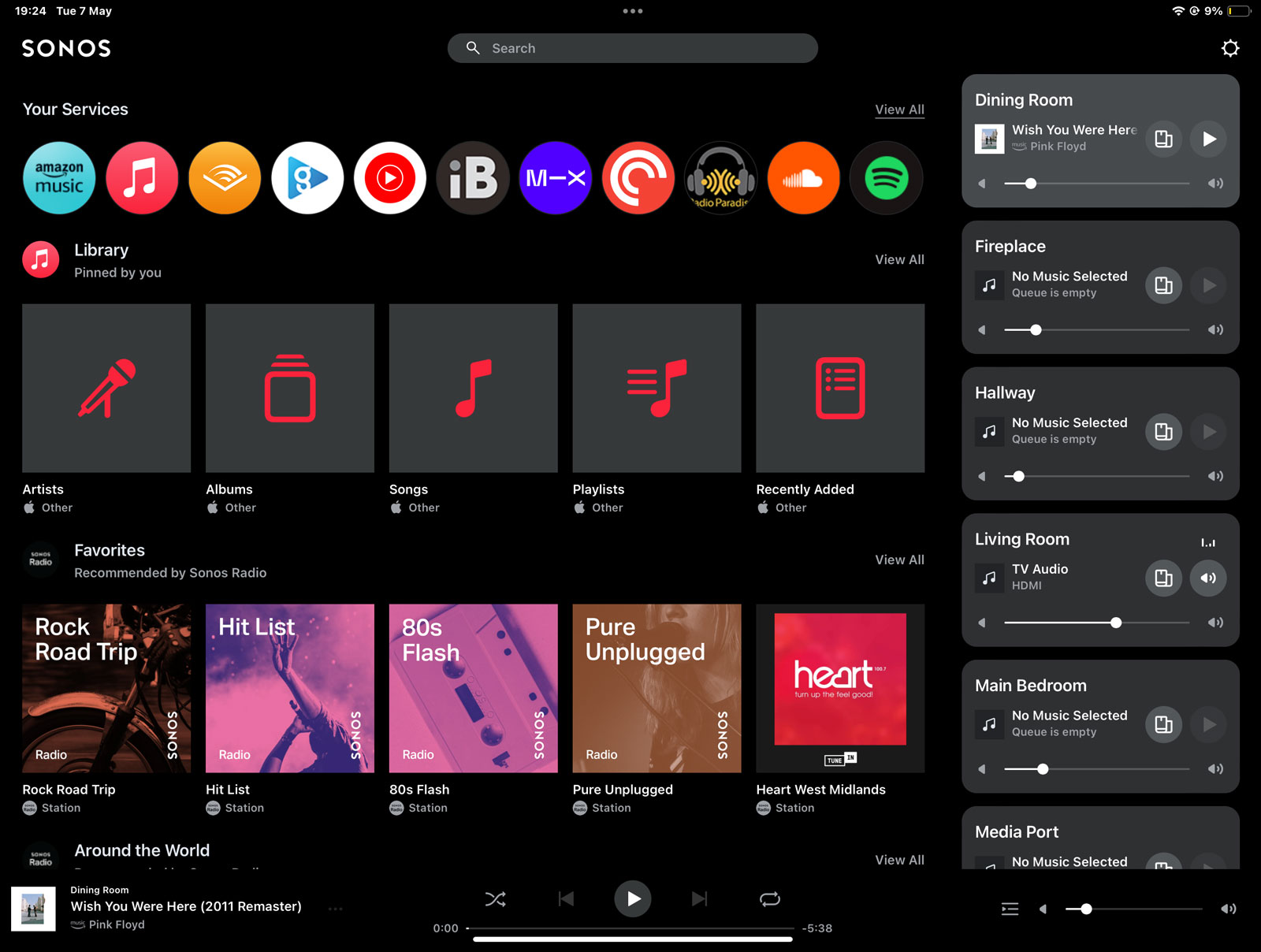Play the Hit List station
The height and width of the screenshot is (952, 1261).
[290, 689]
